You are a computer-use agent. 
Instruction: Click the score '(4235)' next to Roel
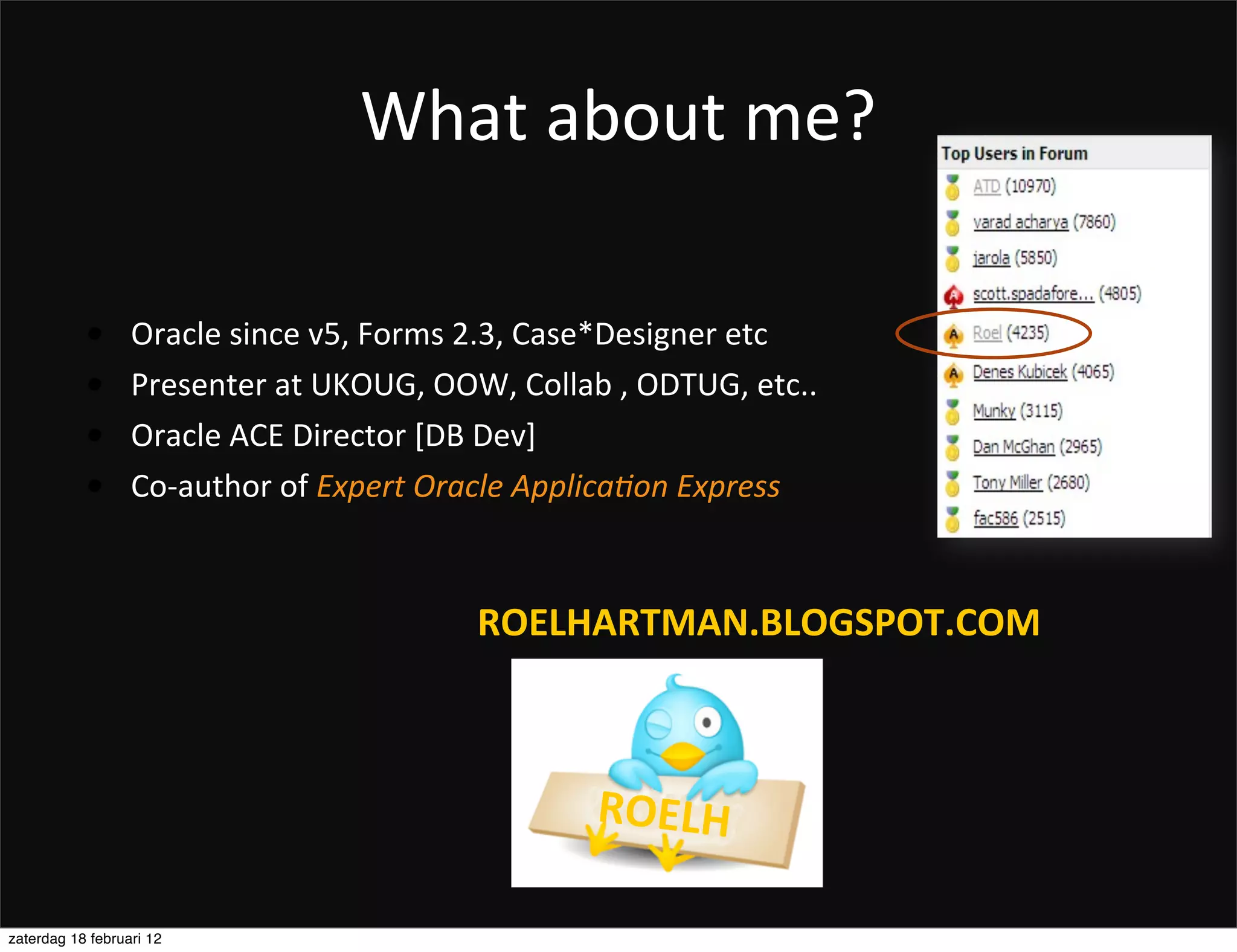point(1028,333)
